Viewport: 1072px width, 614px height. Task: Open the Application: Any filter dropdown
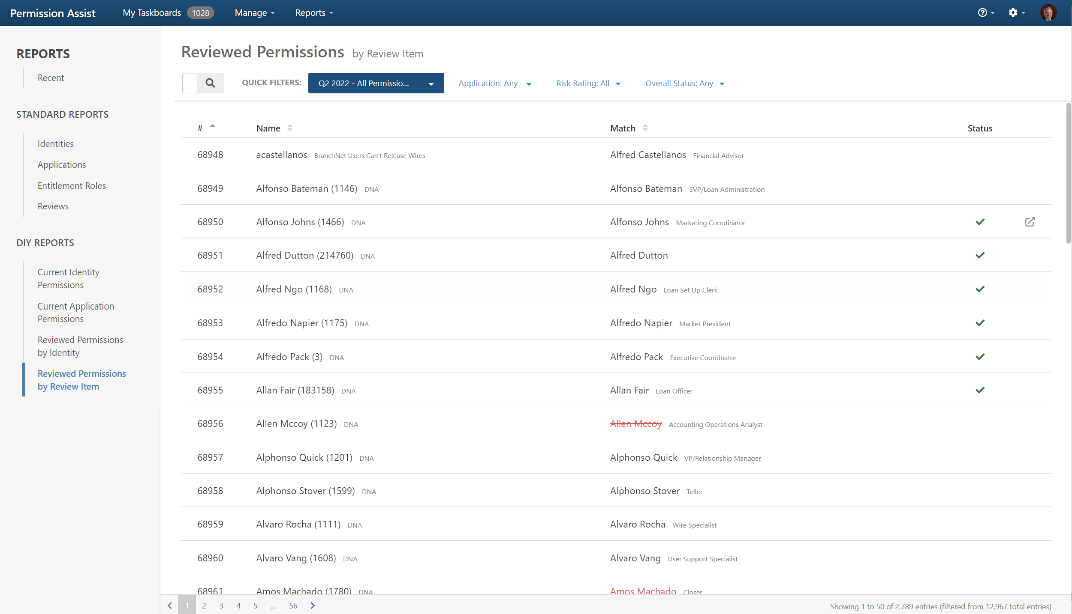pos(494,84)
